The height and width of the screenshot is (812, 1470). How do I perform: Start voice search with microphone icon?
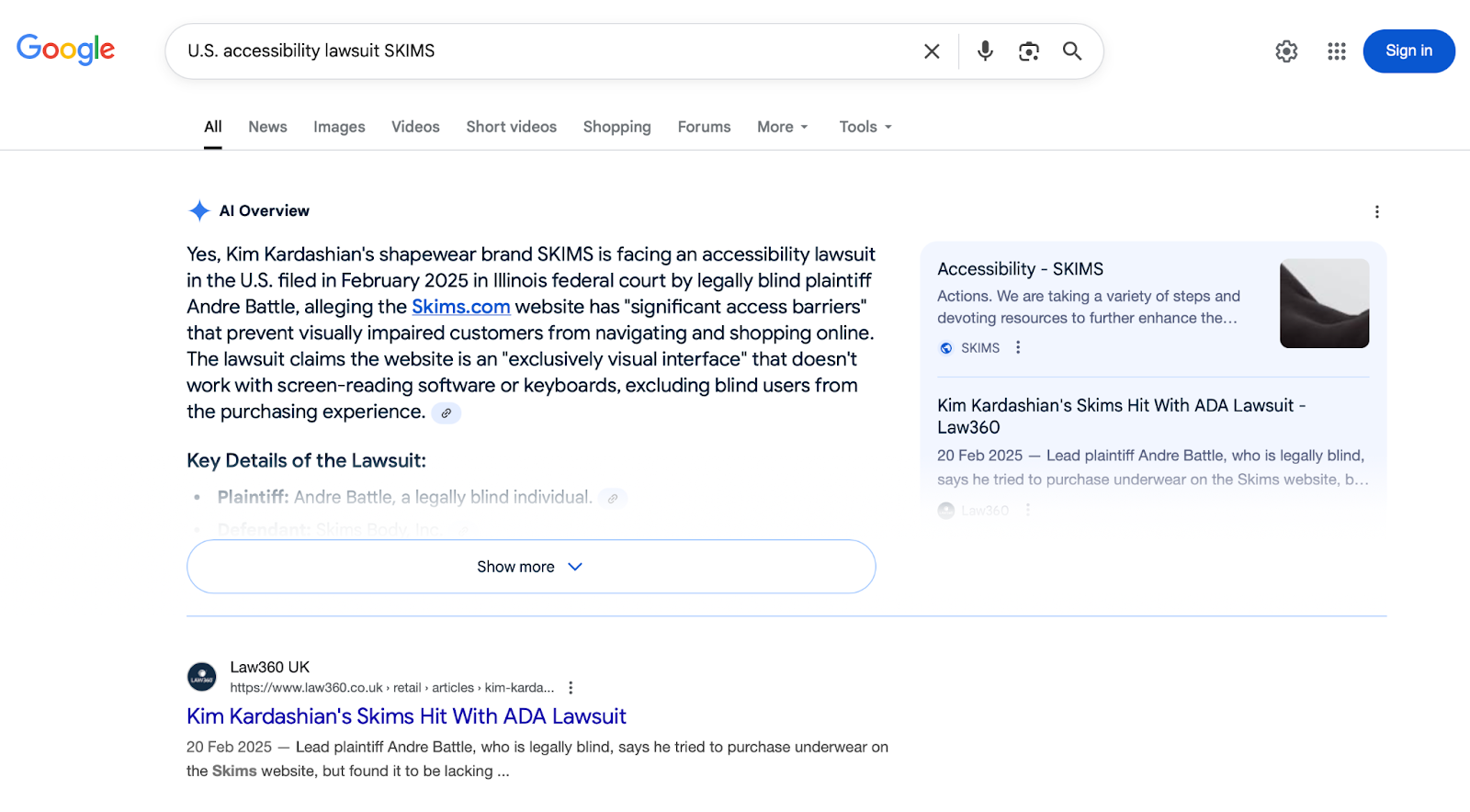coord(985,51)
